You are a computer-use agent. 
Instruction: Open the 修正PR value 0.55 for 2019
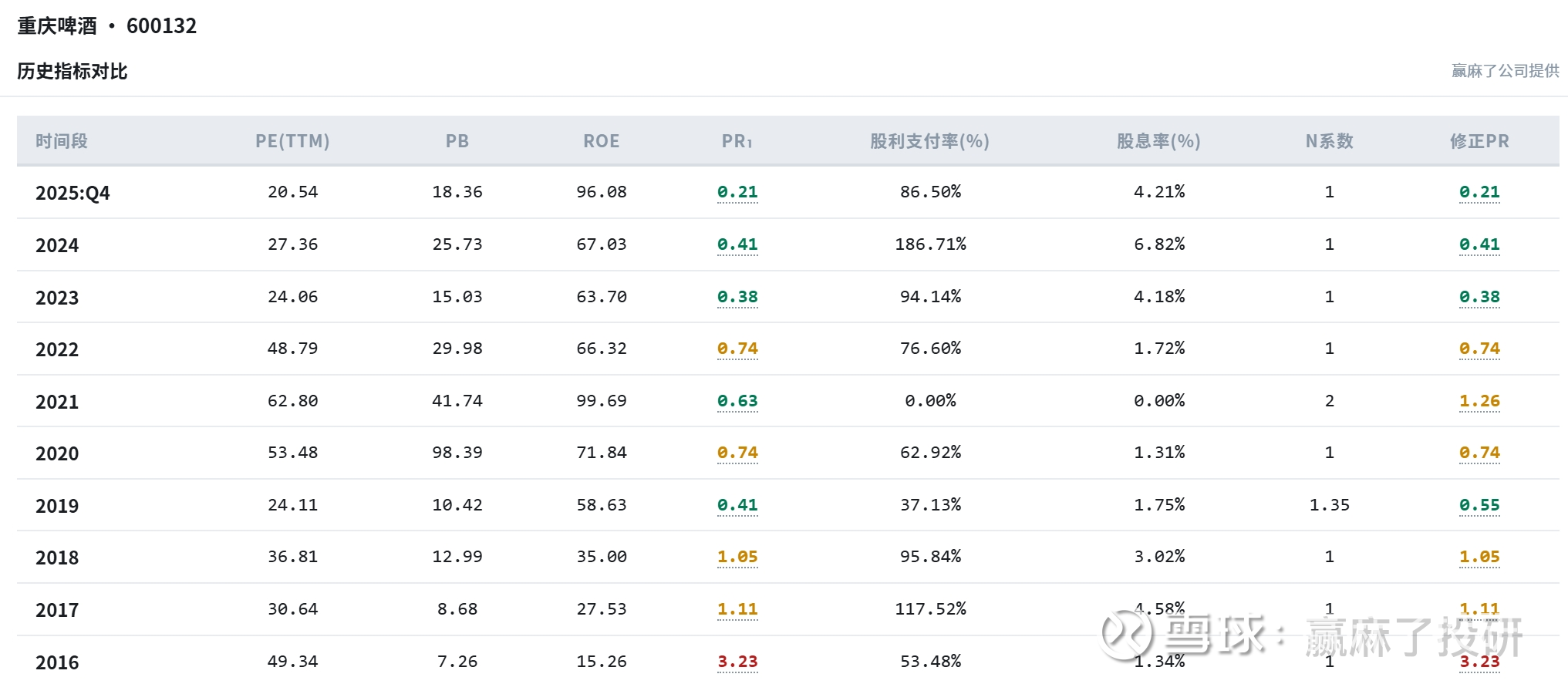tap(1479, 505)
